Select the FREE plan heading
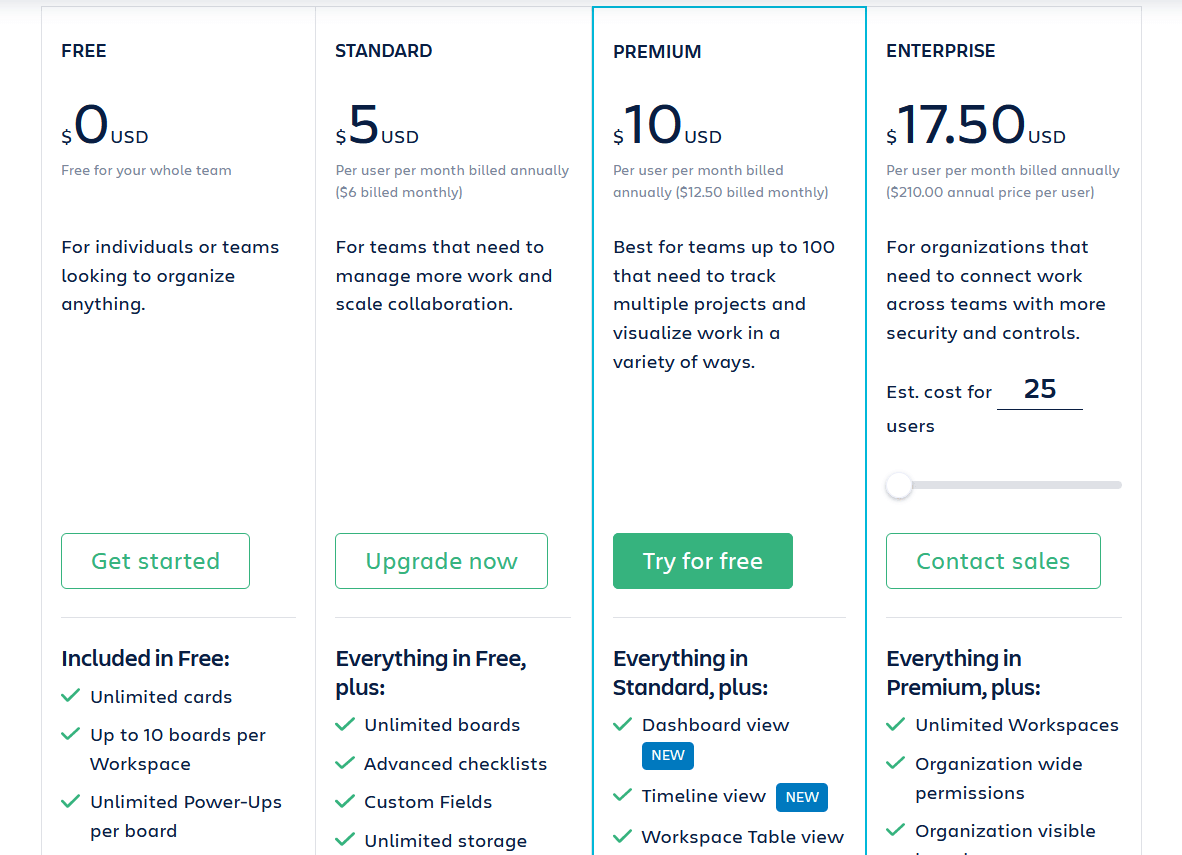The width and height of the screenshot is (1182, 855). tap(84, 50)
